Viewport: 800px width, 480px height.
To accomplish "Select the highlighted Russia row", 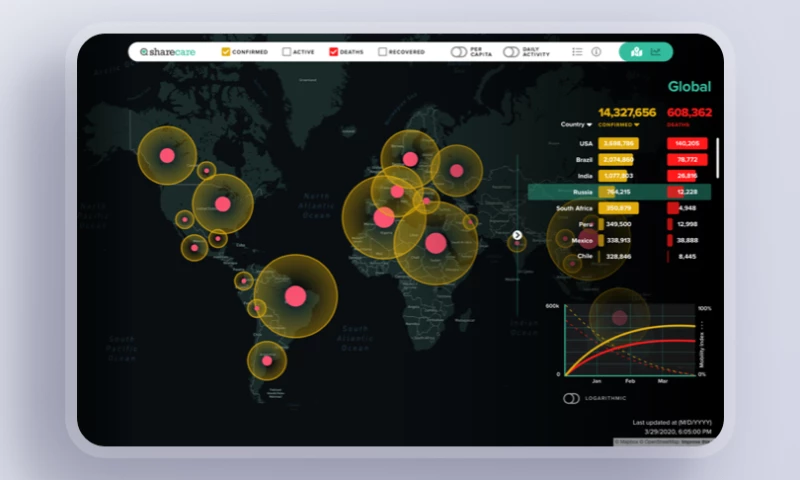I will pyautogui.click(x=619, y=192).
